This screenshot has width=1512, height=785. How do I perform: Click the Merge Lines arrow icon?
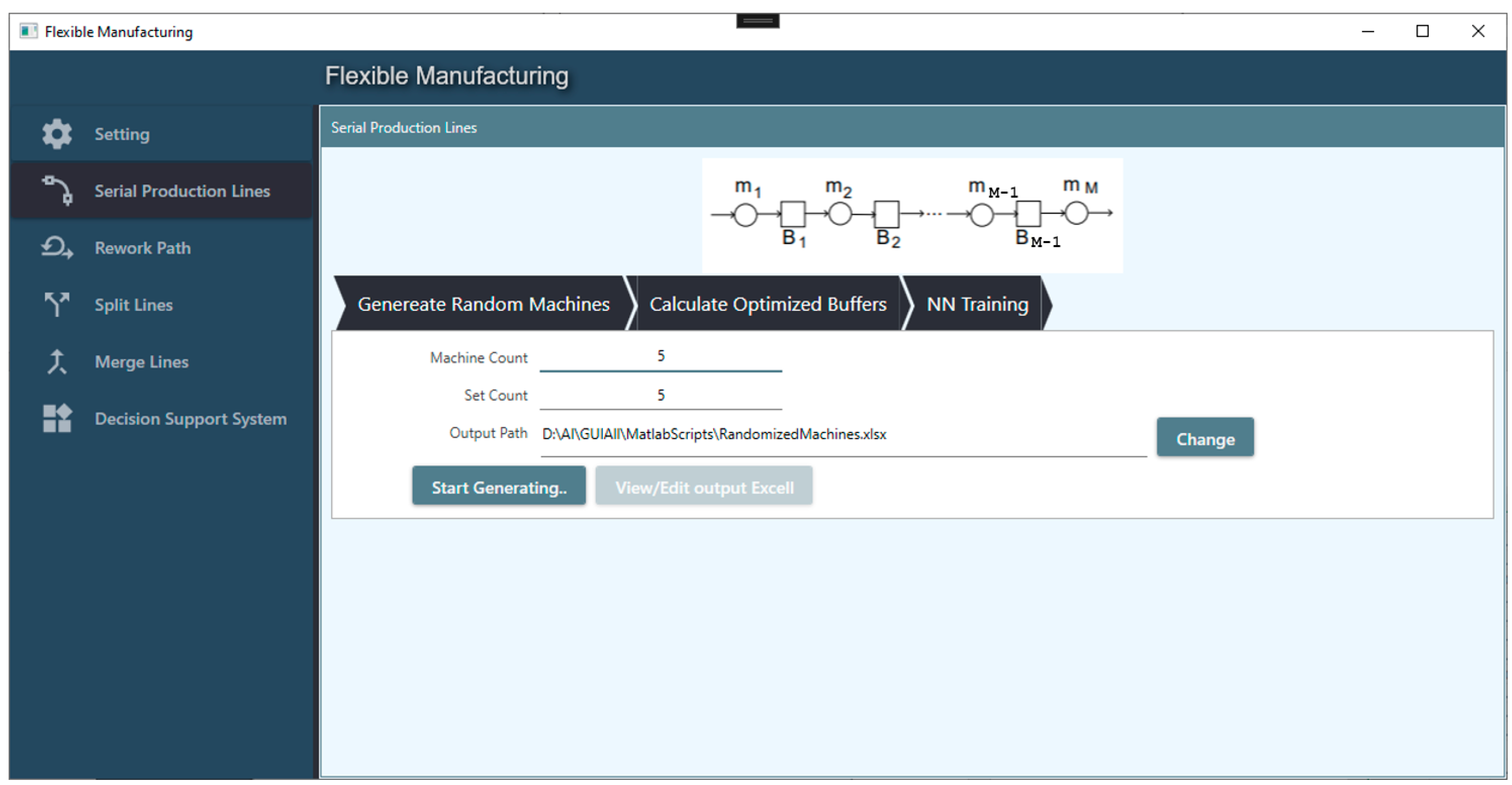point(57,362)
